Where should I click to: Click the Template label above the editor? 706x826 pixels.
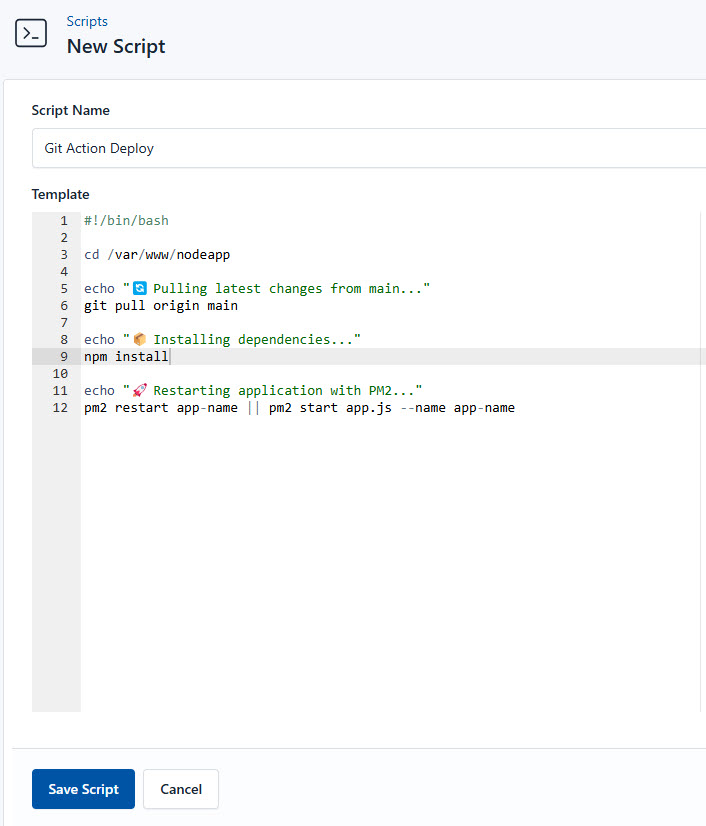point(58,194)
